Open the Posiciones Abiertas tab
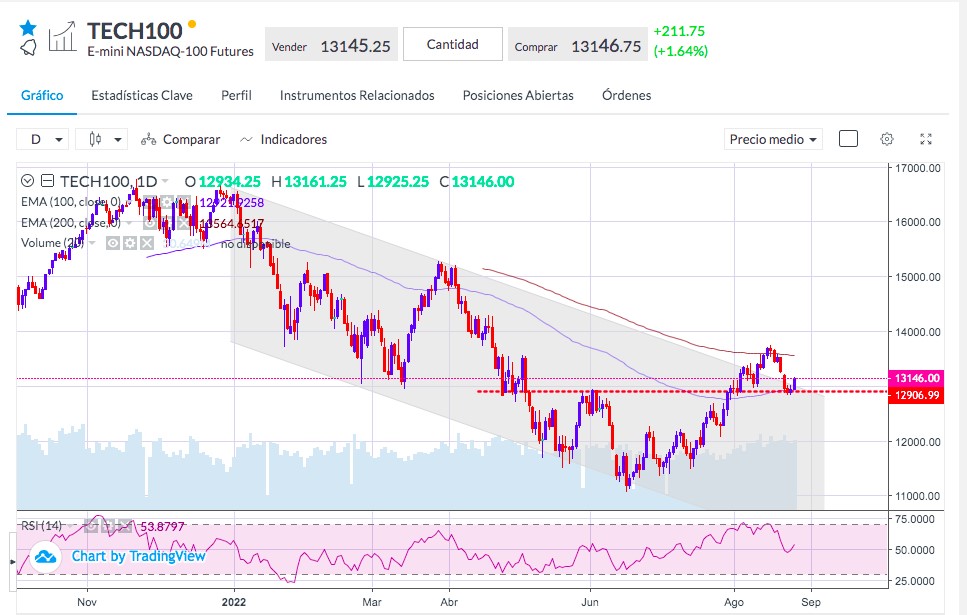Image resolution: width=967 pixels, height=615 pixels. [x=518, y=96]
